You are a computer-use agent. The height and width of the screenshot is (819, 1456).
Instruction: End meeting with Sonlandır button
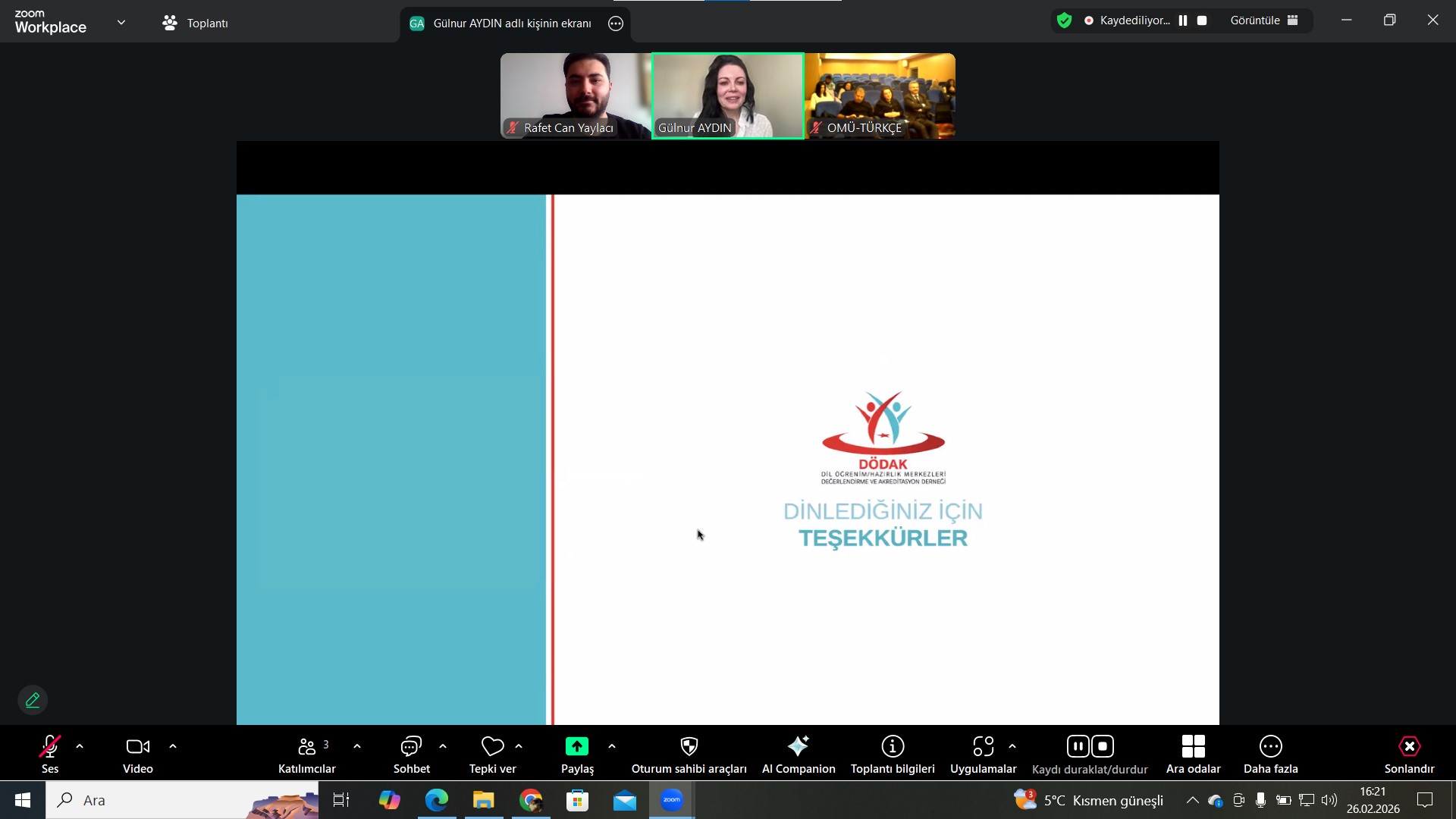[1409, 747]
